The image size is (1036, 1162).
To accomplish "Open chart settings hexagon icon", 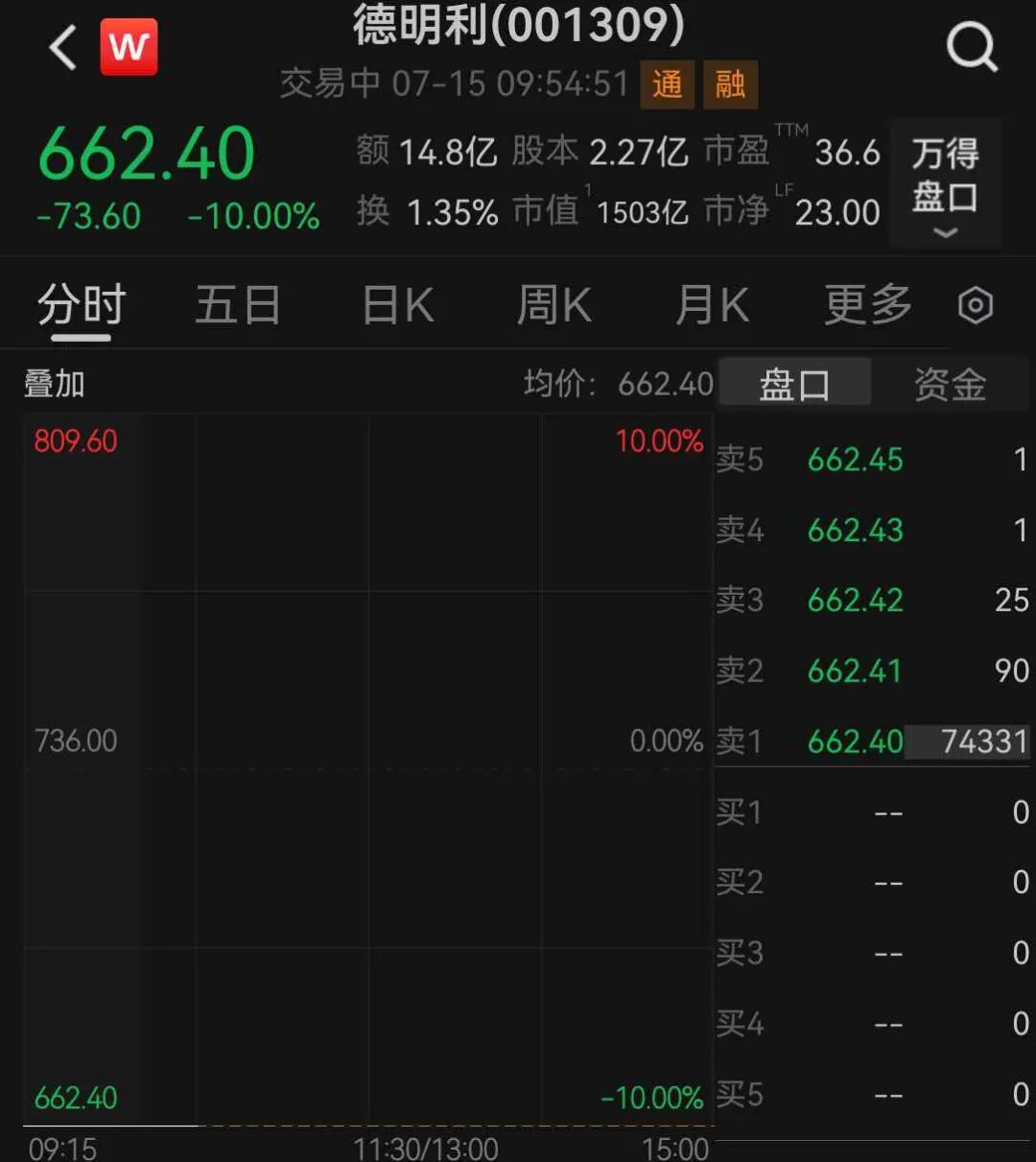I will [x=976, y=306].
